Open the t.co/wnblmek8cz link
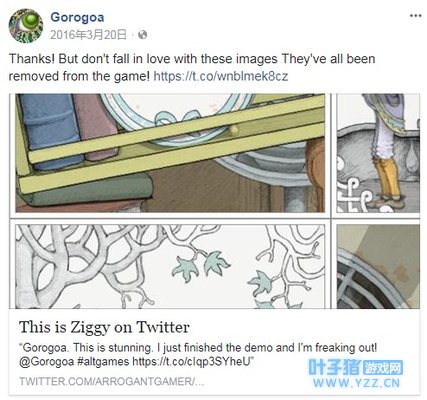Viewport: 427px width, 400px height. tap(221, 76)
